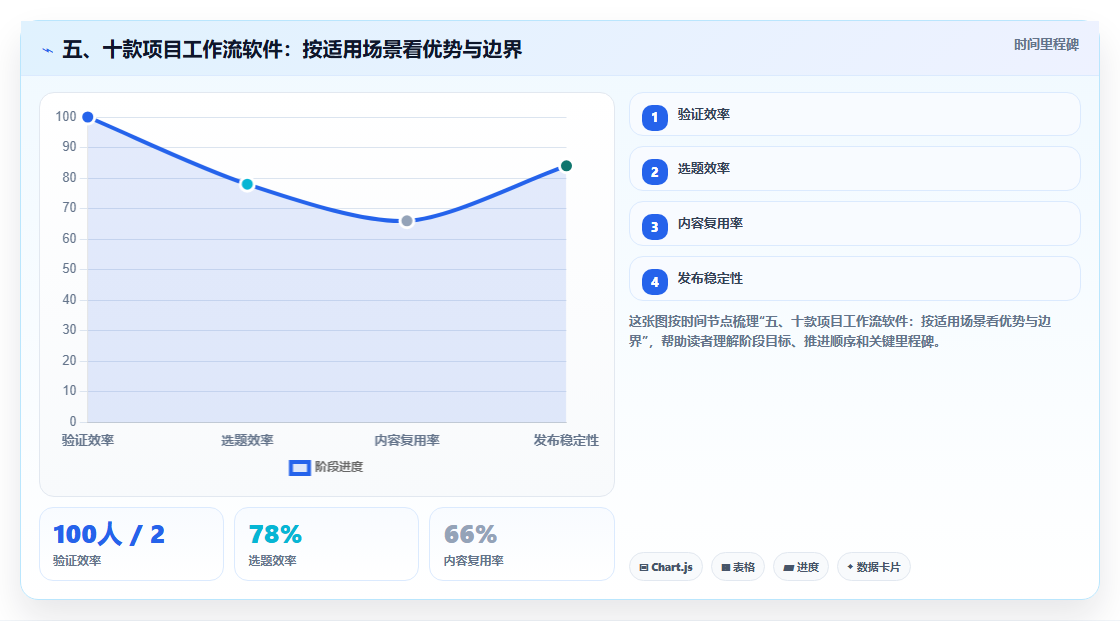Click the 阶段进度 legend text

339,467
